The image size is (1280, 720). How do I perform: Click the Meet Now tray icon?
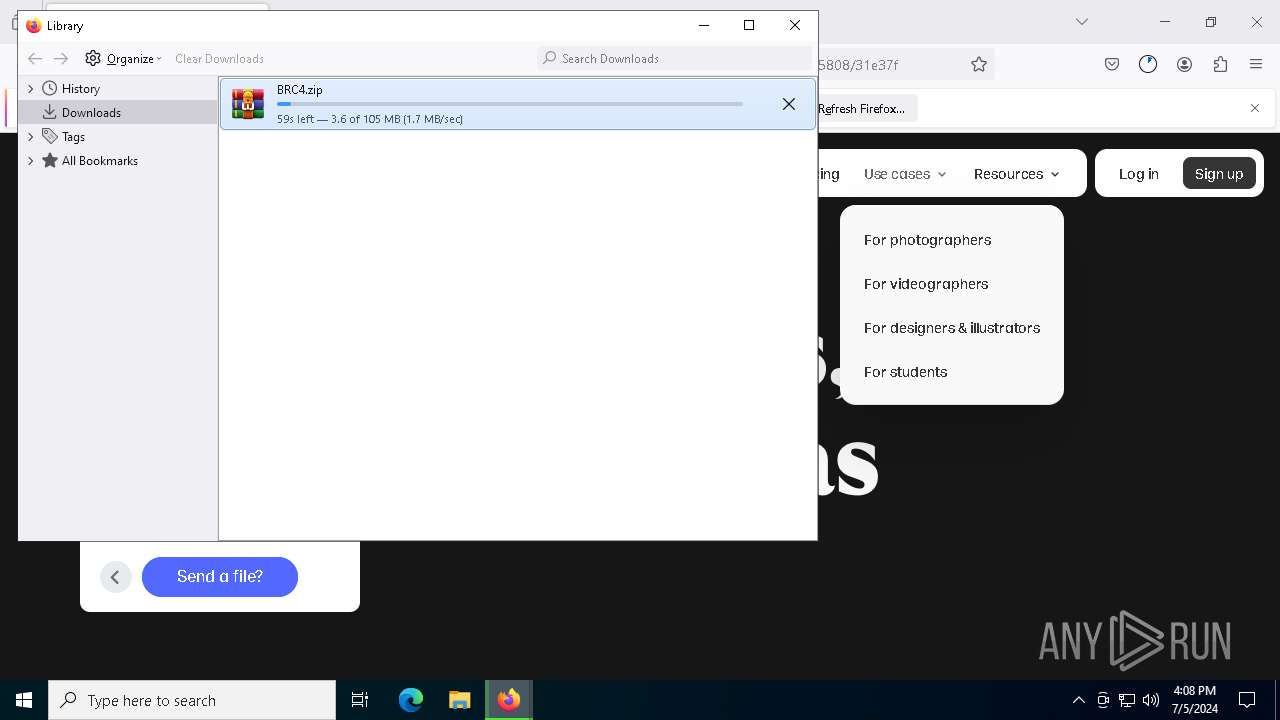coord(1103,700)
